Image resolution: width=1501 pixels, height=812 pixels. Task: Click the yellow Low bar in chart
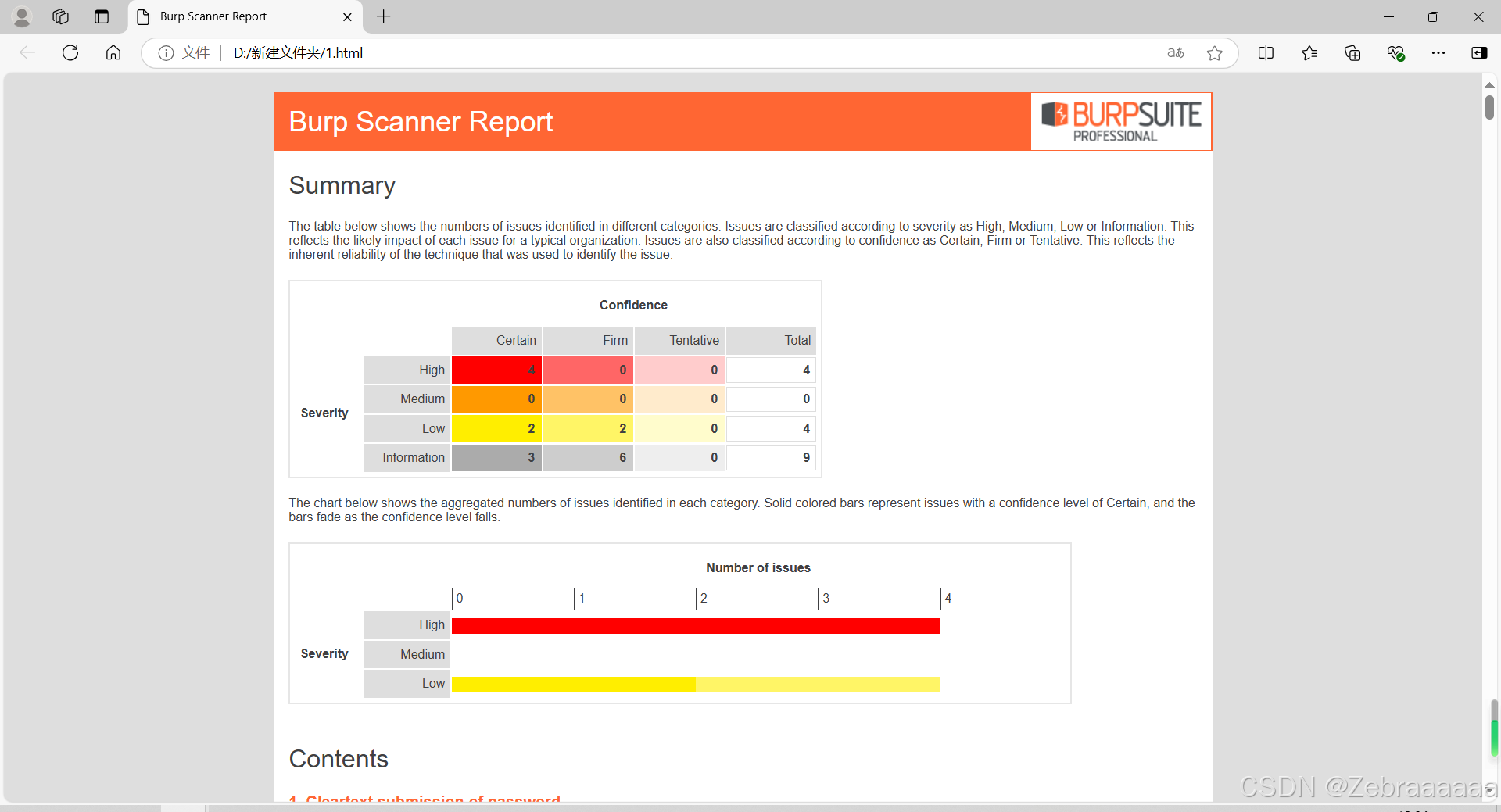pyautogui.click(x=696, y=685)
